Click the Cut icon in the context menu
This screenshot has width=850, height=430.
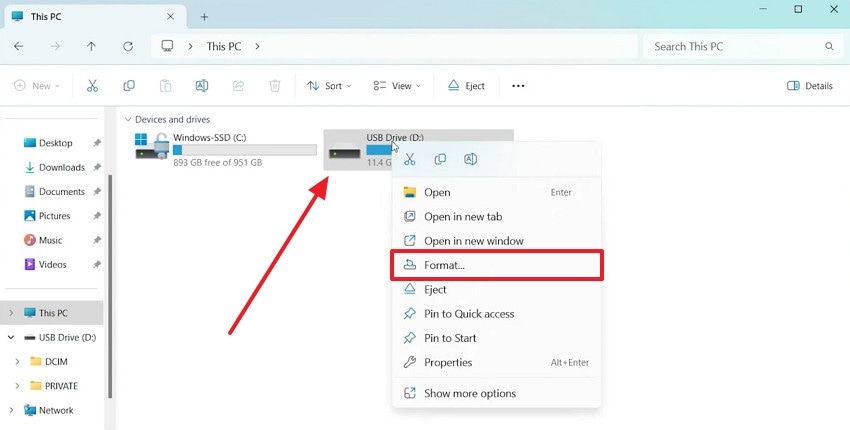pyautogui.click(x=410, y=159)
